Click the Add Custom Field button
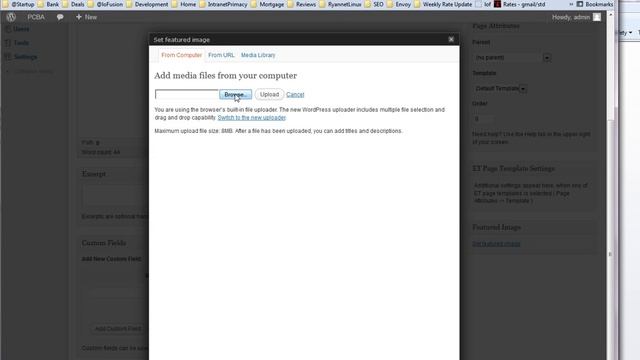The image size is (640, 360). (118, 329)
